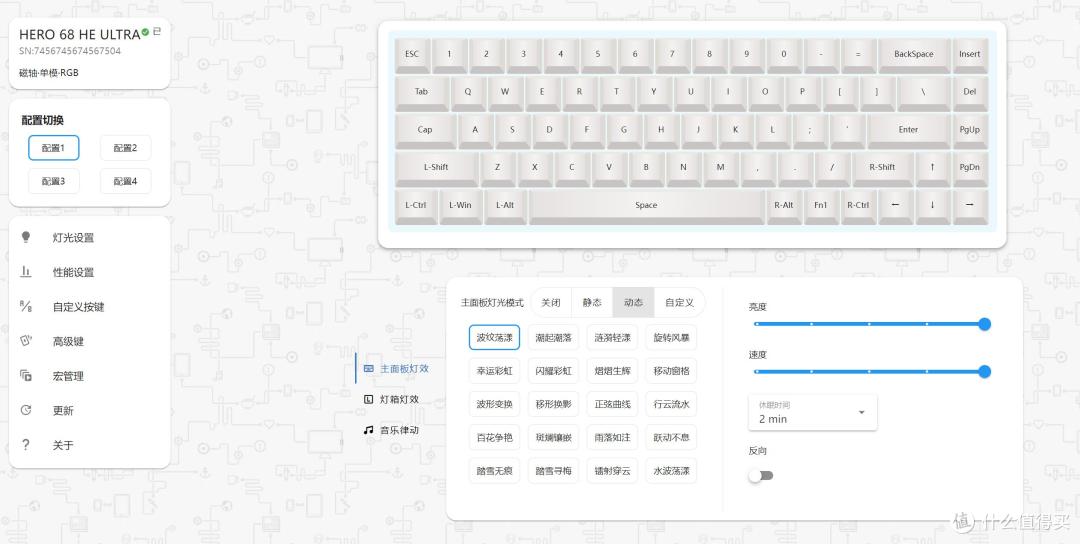Click the 磁轴-单模-RGB device description

tap(49, 72)
